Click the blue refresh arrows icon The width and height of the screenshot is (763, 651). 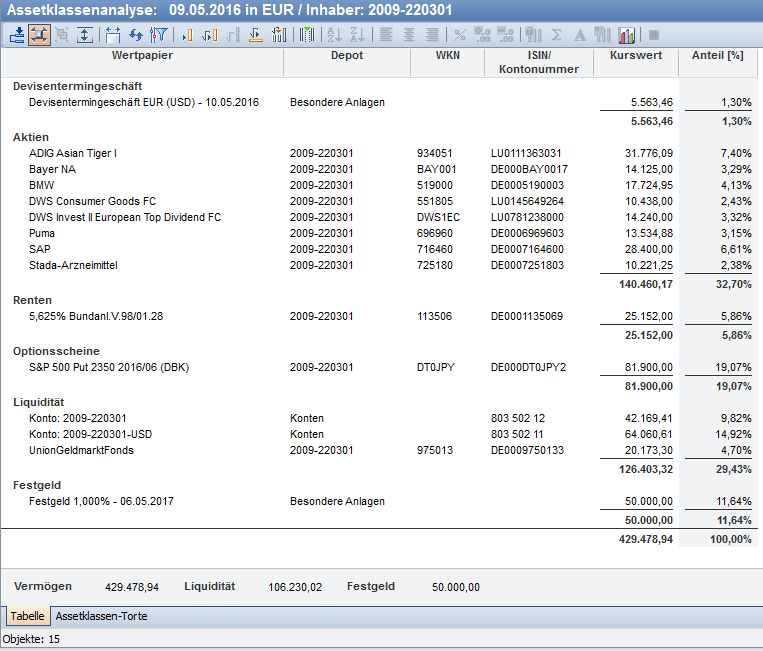click(x=136, y=35)
